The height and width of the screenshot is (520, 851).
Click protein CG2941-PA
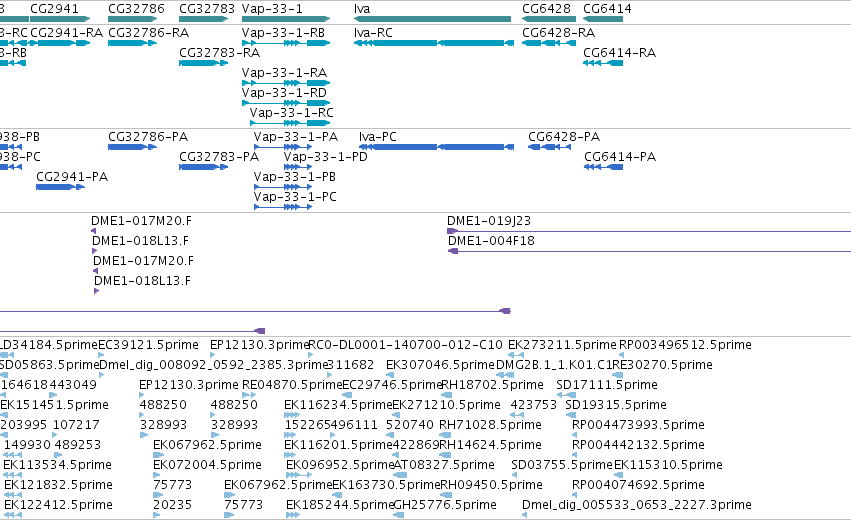pos(60,187)
